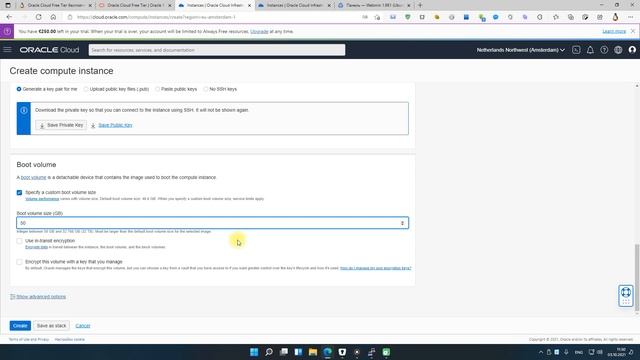Click the encryption key management help link
Image resolution: width=640 pixels, height=360 pixels.
pyautogui.click(x=376, y=268)
